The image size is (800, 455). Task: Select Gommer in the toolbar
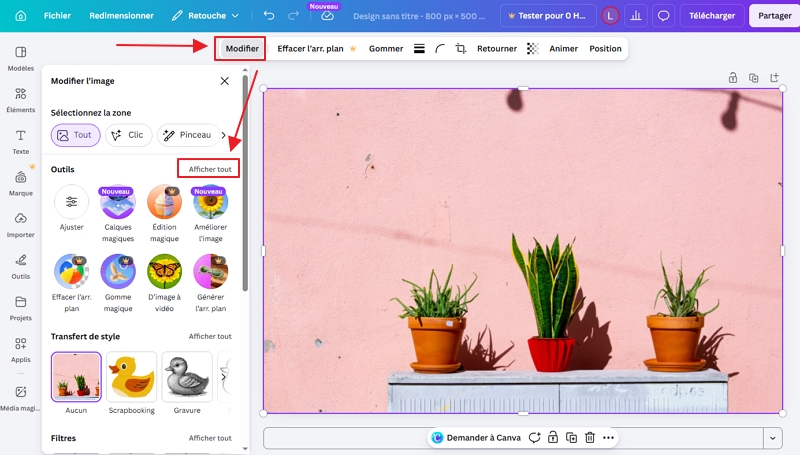click(386, 48)
